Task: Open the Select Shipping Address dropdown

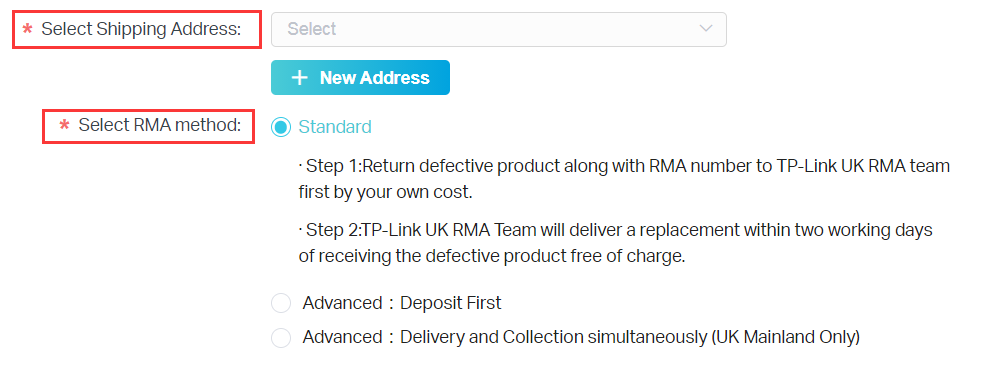Action: pyautogui.click(x=499, y=29)
